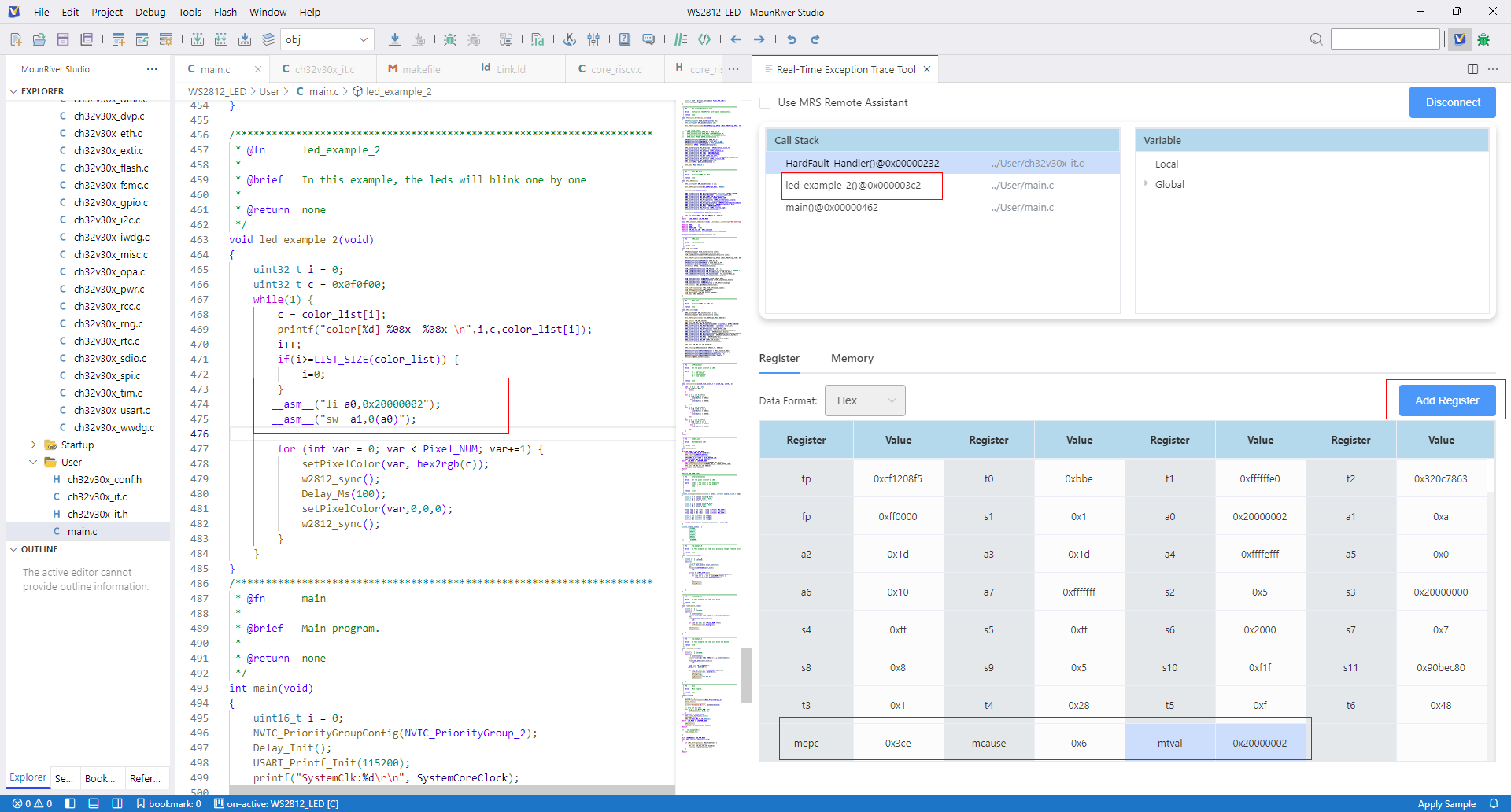The image size is (1511, 812).
Task: Open the Flash menu
Action: (225, 12)
